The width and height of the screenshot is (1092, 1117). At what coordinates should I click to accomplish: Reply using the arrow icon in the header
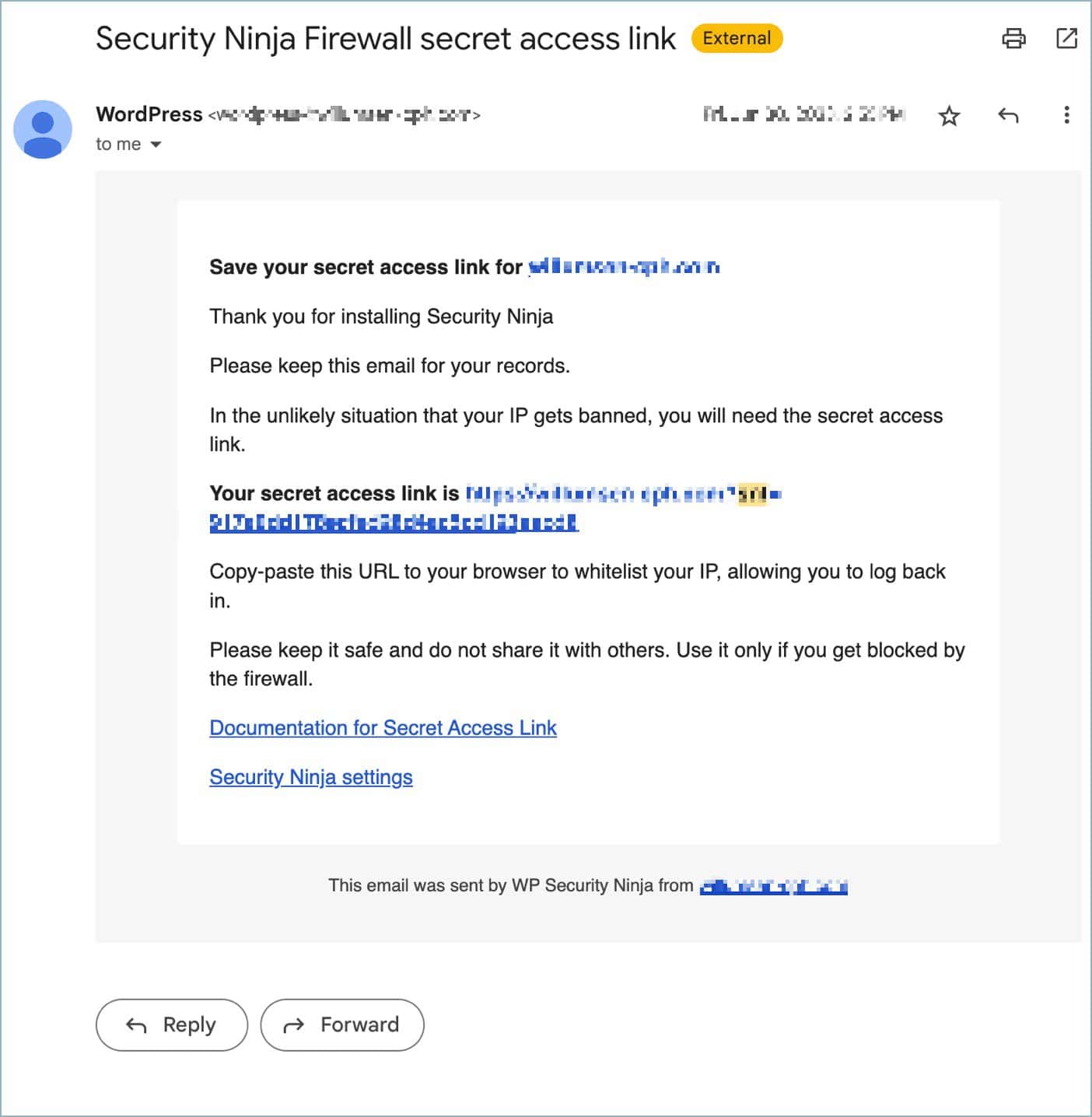[x=1010, y=115]
